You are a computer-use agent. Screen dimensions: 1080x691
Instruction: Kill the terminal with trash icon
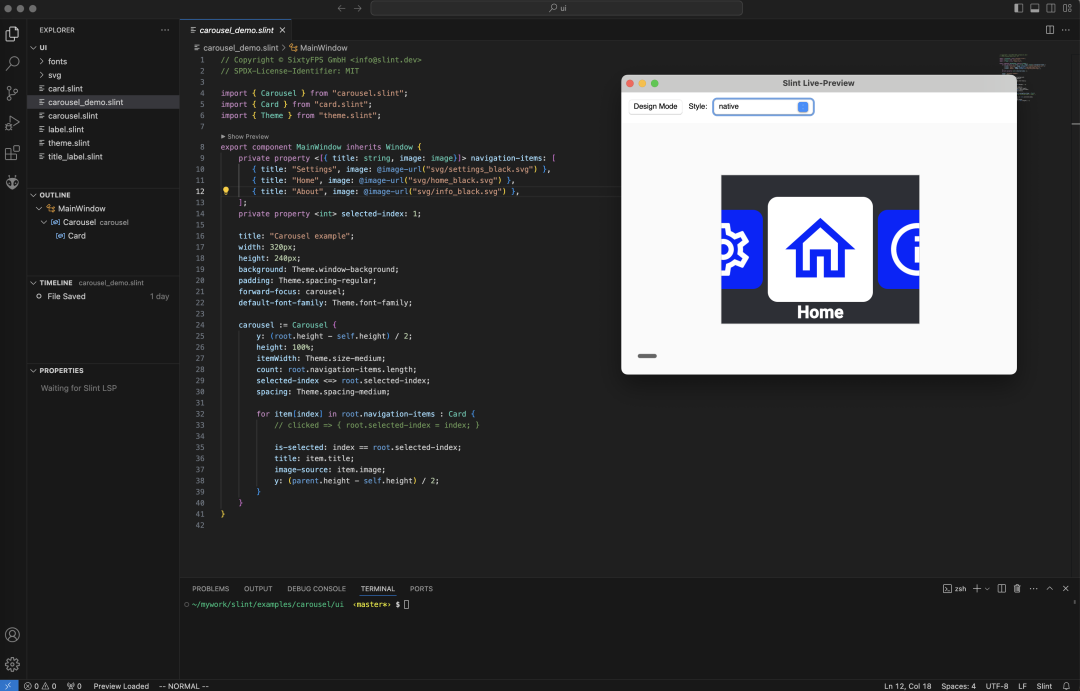click(1017, 588)
